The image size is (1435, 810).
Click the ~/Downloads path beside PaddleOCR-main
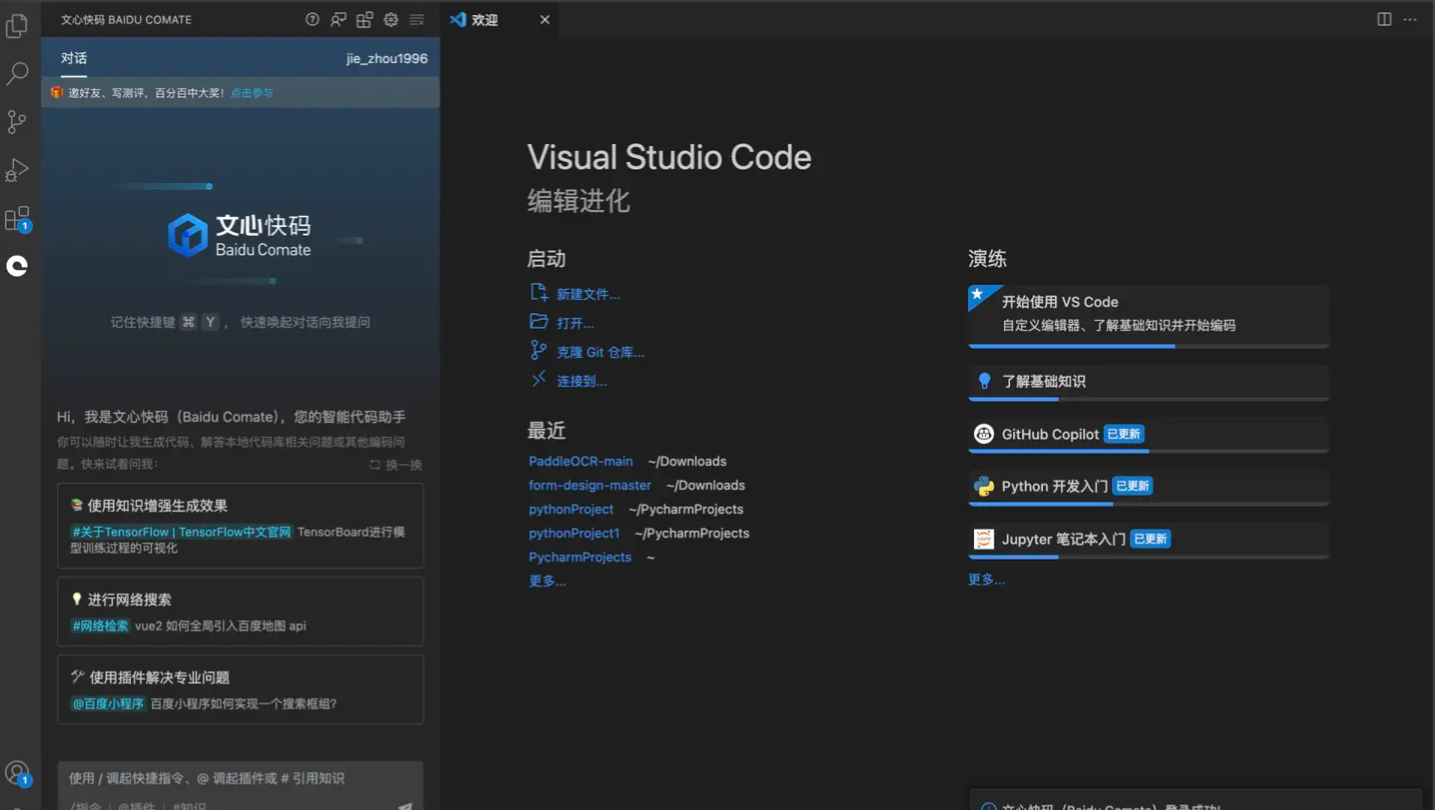[x=687, y=461]
